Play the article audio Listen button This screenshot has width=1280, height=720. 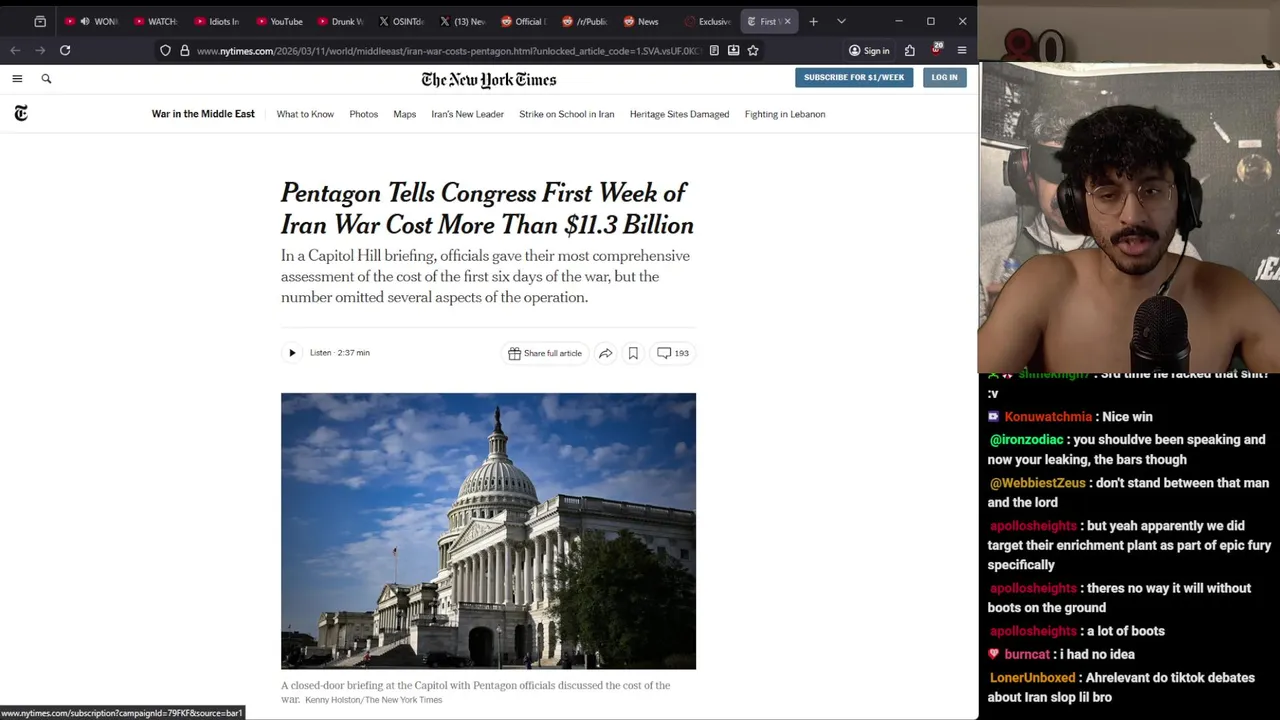tap(292, 353)
